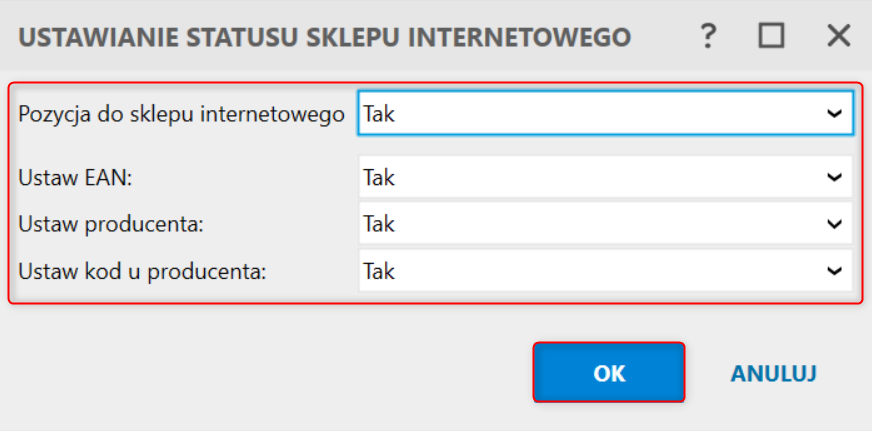Select the Tak value for Ustaw EAN
The height and width of the screenshot is (431, 872).
(379, 178)
